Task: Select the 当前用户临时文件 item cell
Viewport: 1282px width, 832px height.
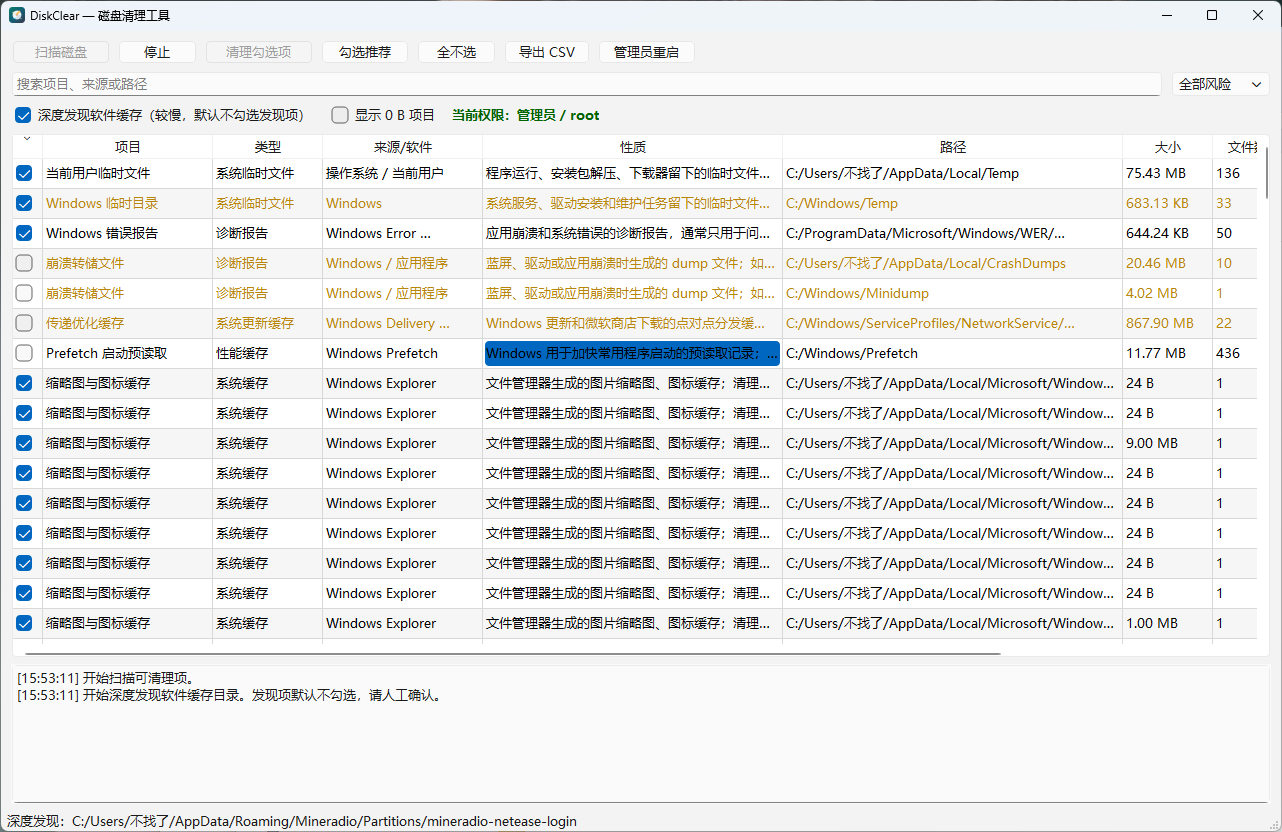Action: [128, 173]
